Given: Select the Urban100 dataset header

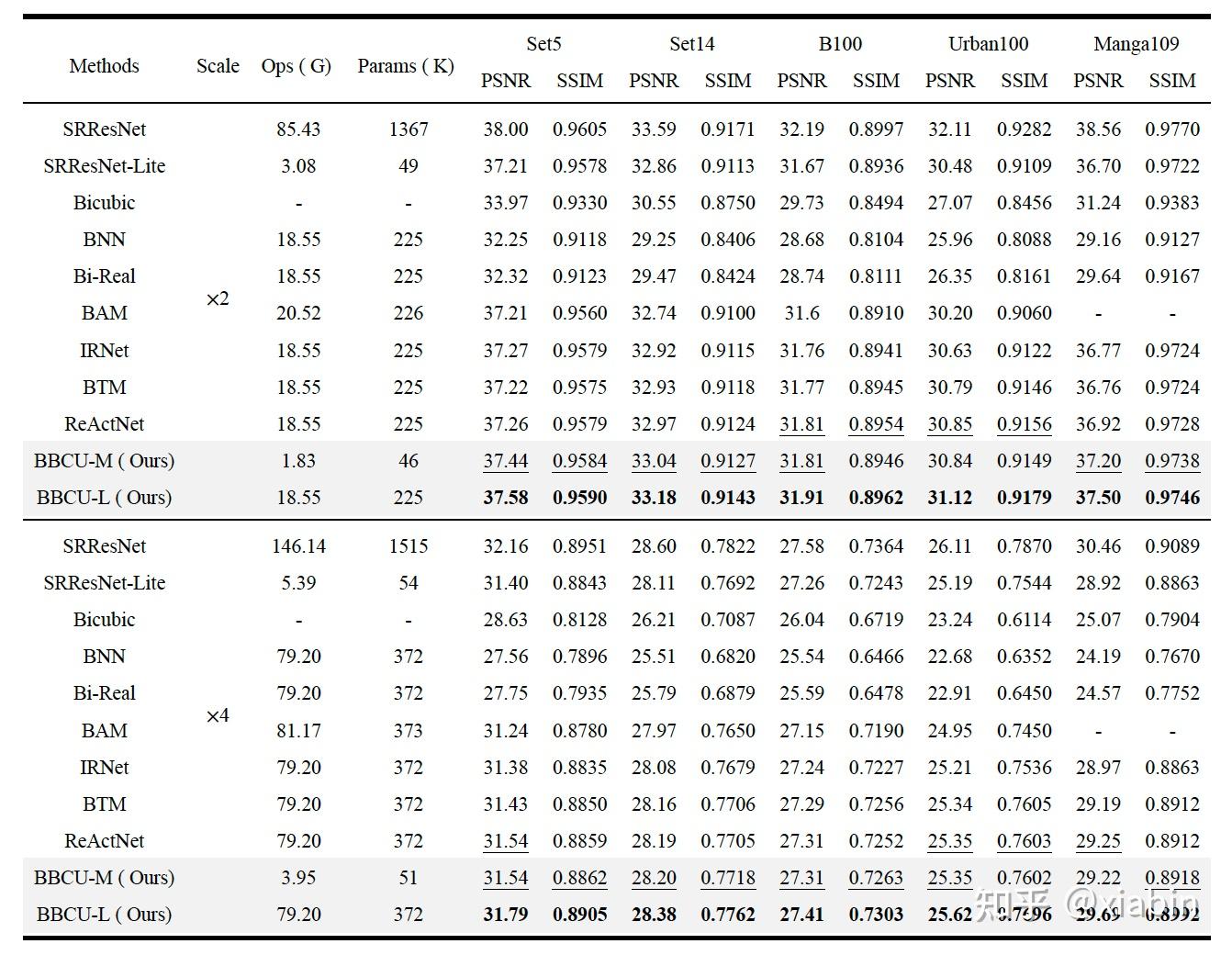Looking at the screenshot, I should [988, 44].
